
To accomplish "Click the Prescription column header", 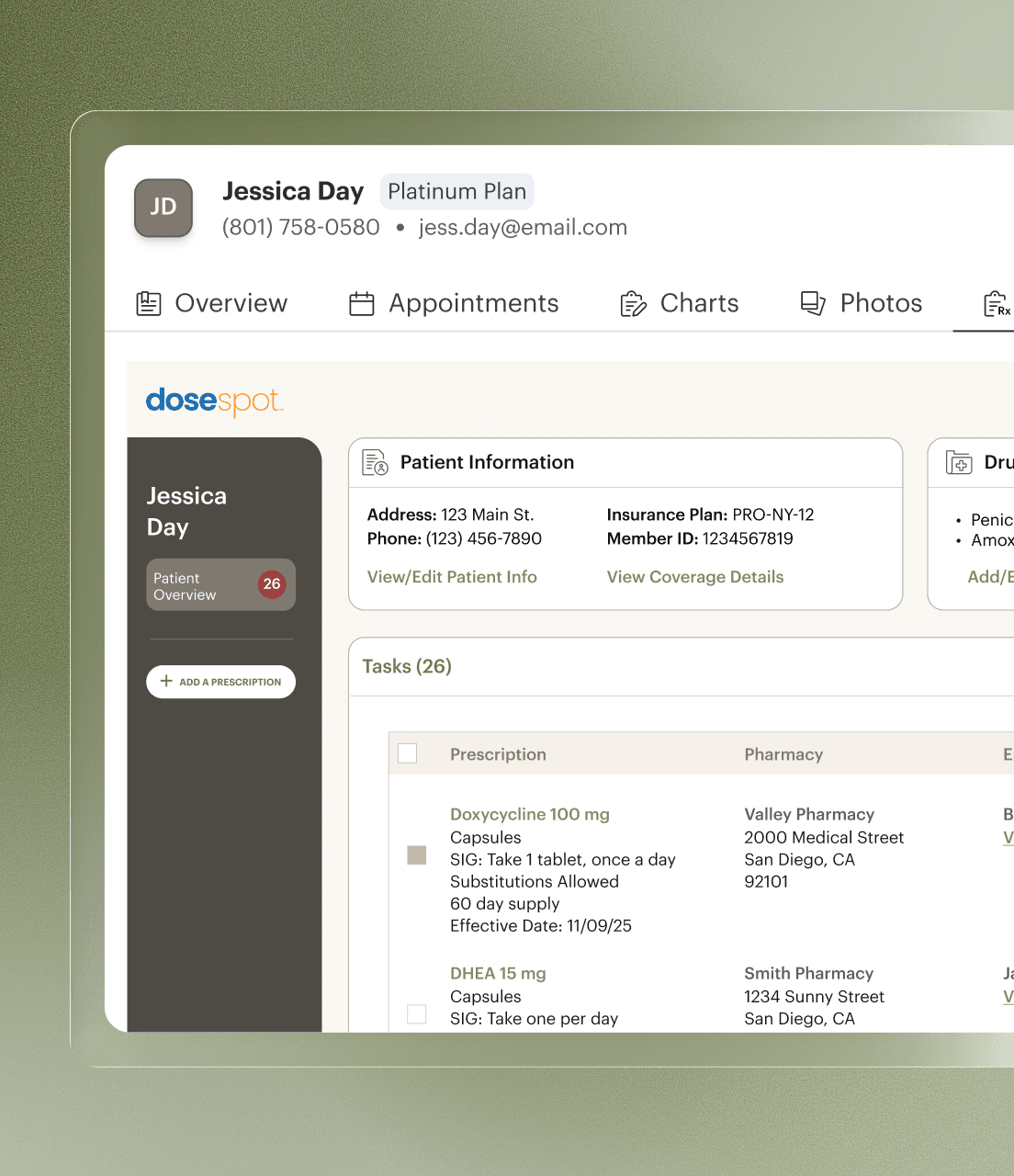I will click(498, 754).
